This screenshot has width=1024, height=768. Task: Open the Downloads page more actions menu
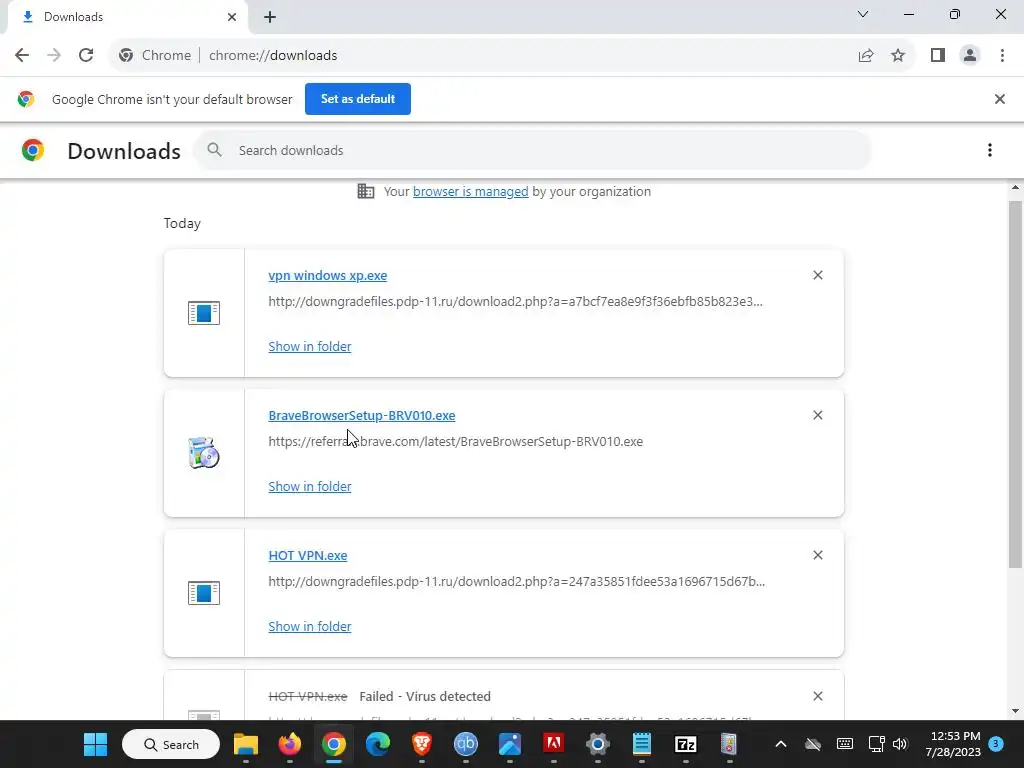989,151
